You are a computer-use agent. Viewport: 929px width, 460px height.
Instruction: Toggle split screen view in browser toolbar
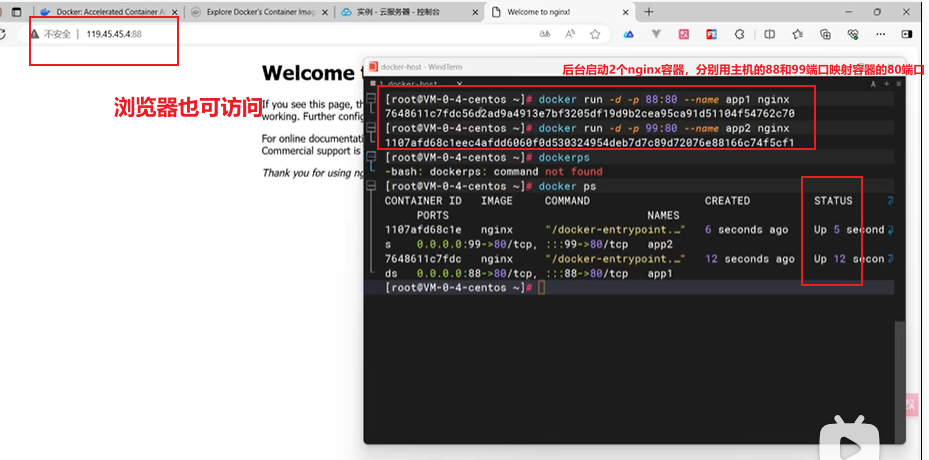(x=769, y=34)
